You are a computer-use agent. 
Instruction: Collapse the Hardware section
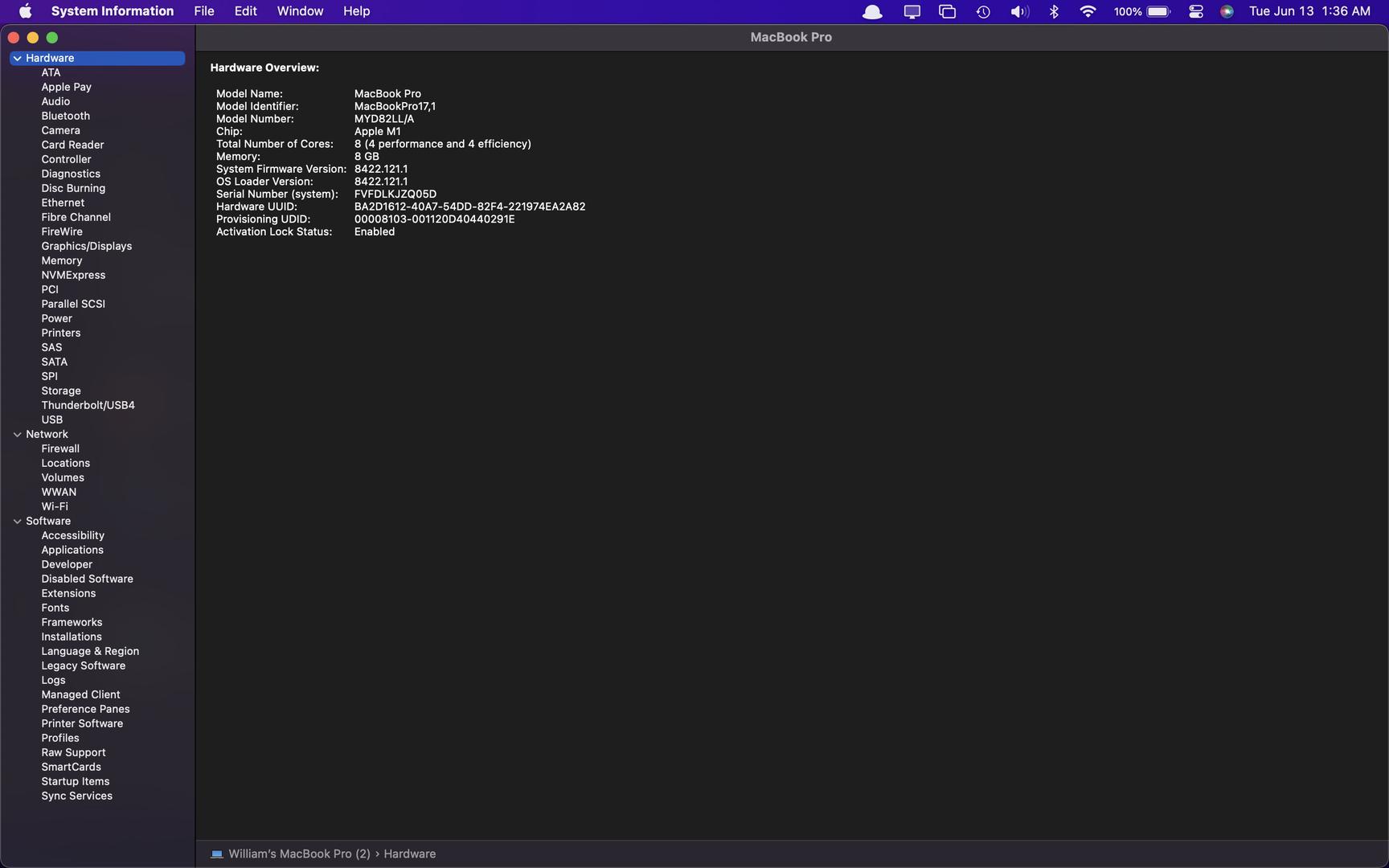17,58
